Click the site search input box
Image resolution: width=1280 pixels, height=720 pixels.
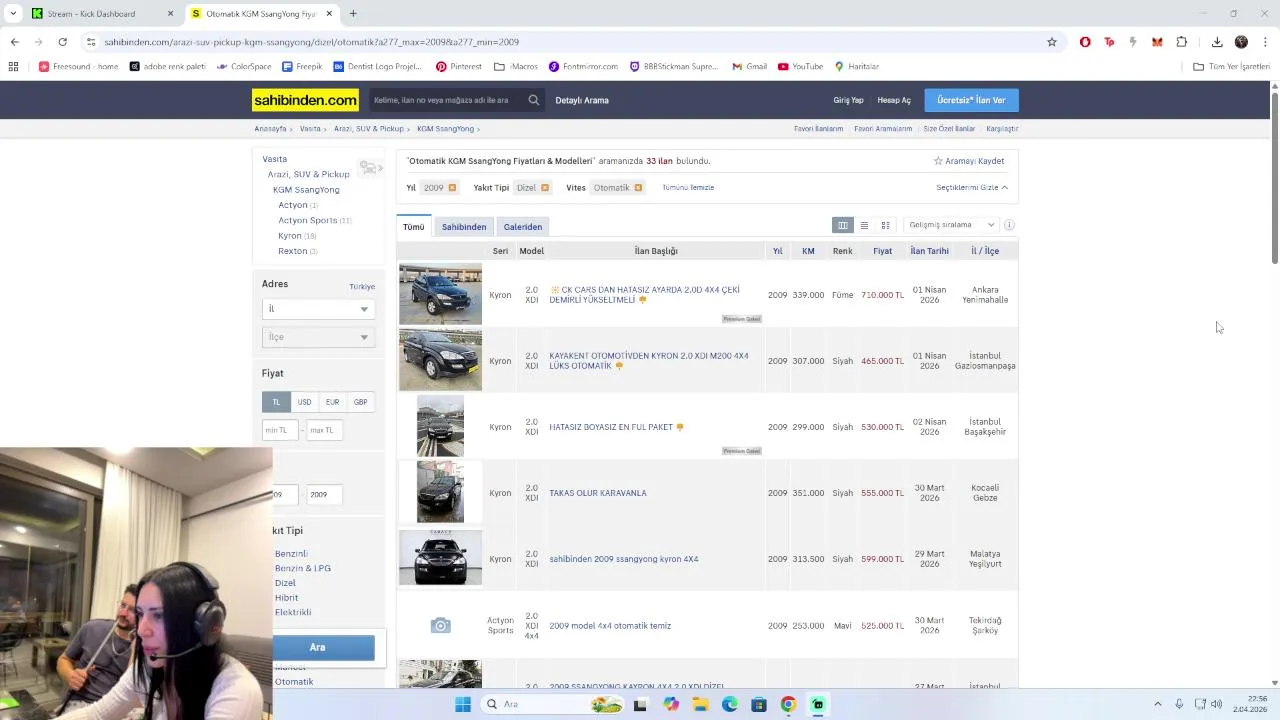(x=446, y=100)
